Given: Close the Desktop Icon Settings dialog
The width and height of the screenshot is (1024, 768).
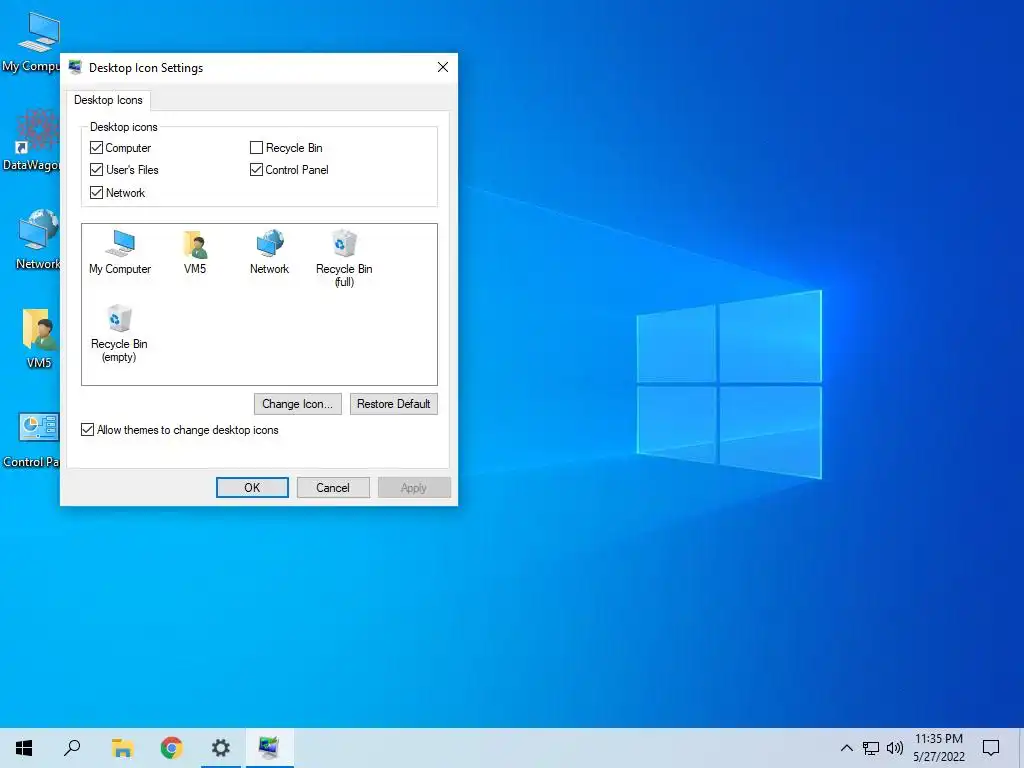Looking at the screenshot, I should (x=443, y=67).
